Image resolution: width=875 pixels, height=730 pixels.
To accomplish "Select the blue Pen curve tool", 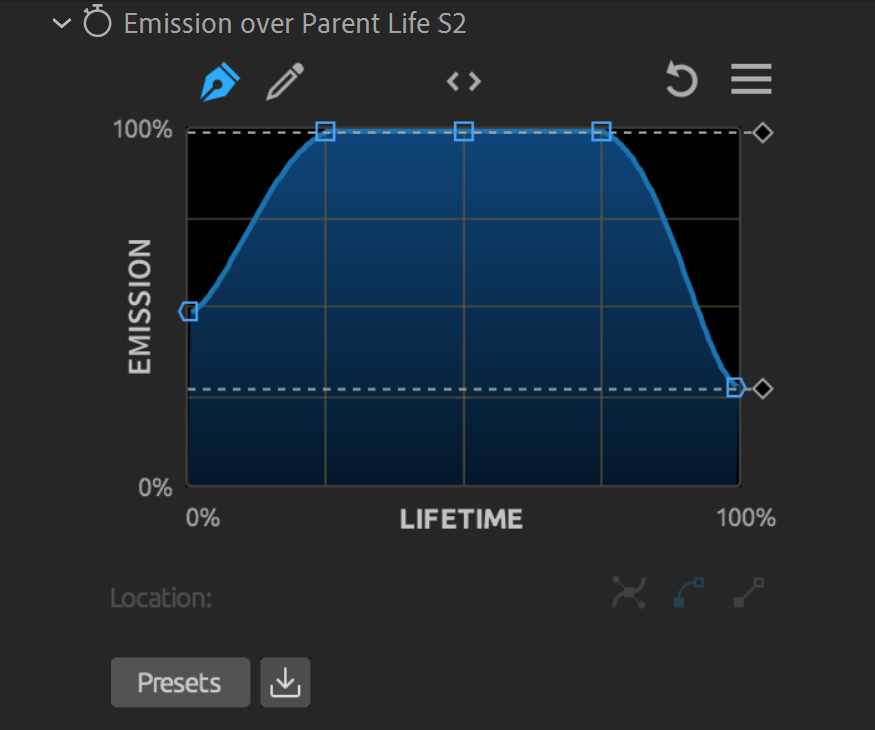I will pos(220,81).
